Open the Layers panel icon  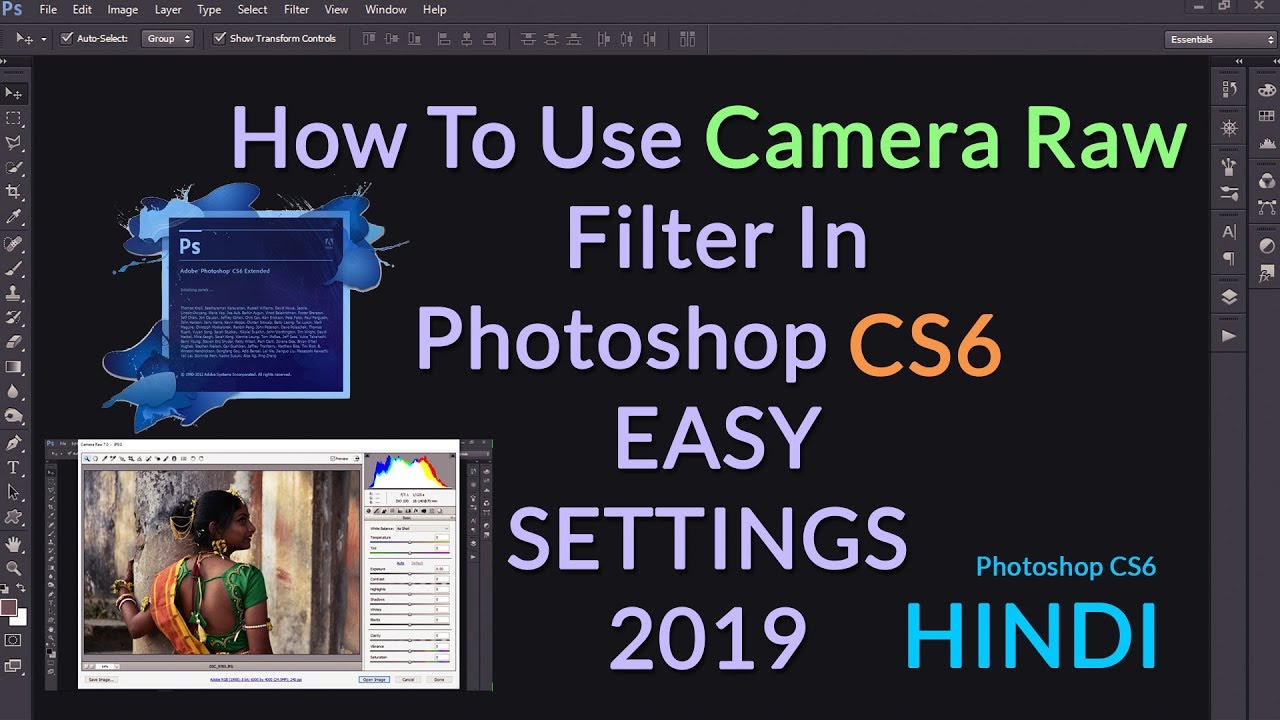click(1230, 298)
